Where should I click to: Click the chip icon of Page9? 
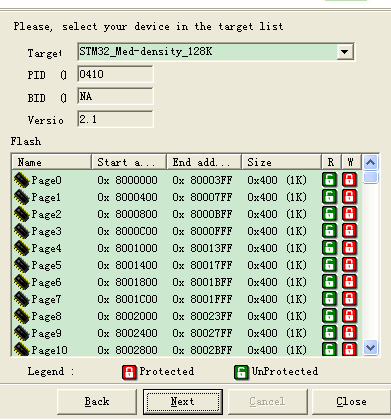coord(22,333)
